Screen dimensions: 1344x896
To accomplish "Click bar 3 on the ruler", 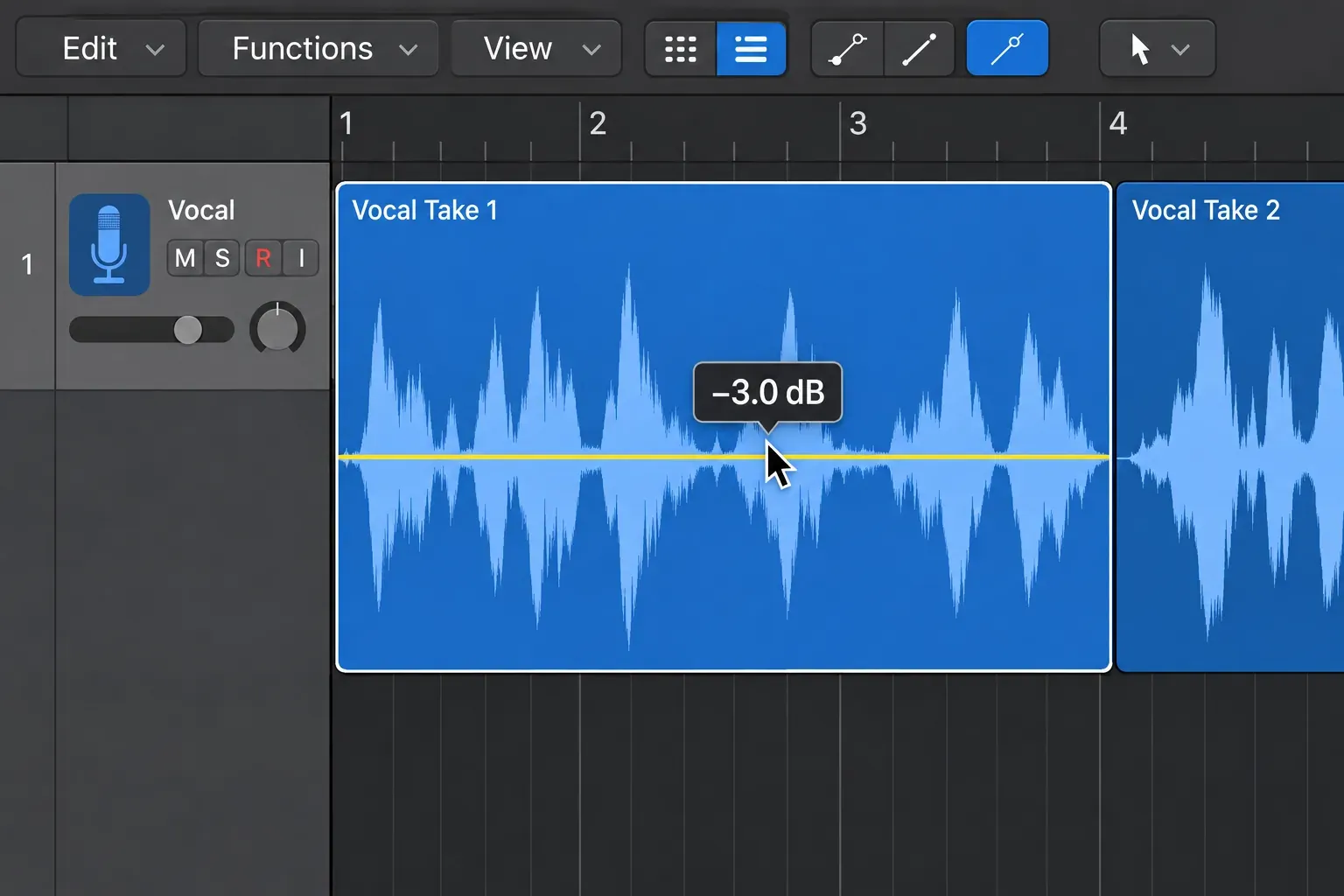I will (x=858, y=123).
